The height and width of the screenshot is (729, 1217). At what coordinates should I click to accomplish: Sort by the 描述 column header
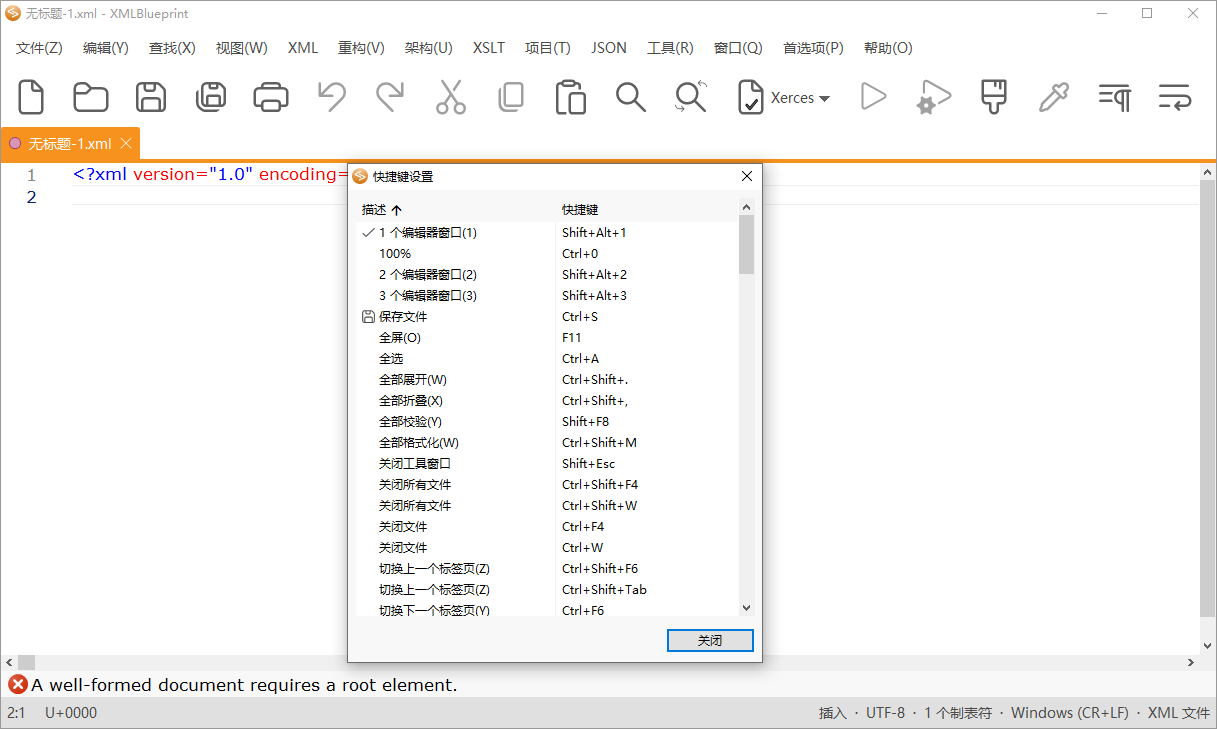455,210
